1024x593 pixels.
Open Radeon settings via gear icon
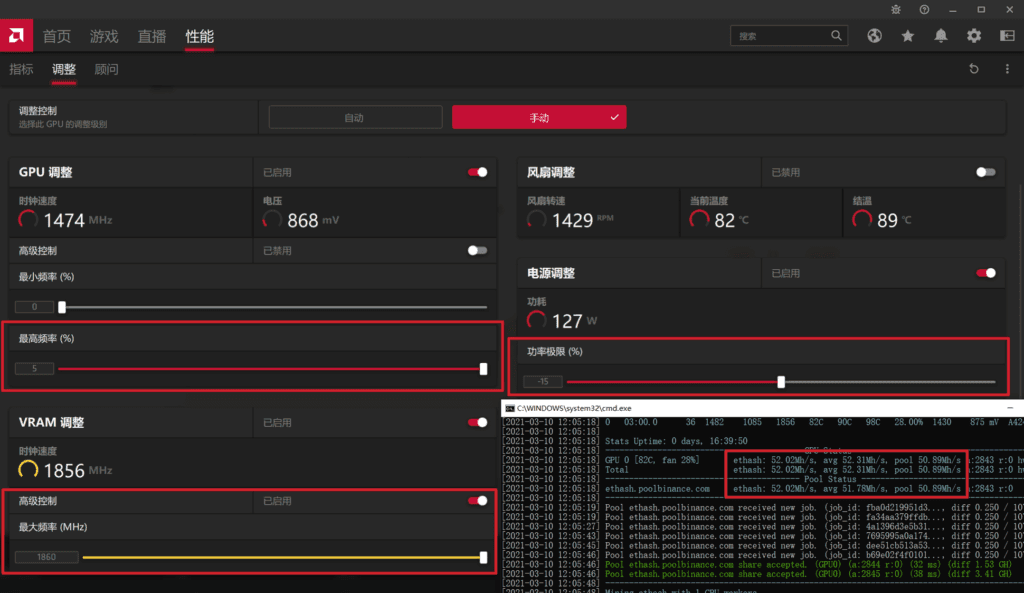click(x=973, y=35)
